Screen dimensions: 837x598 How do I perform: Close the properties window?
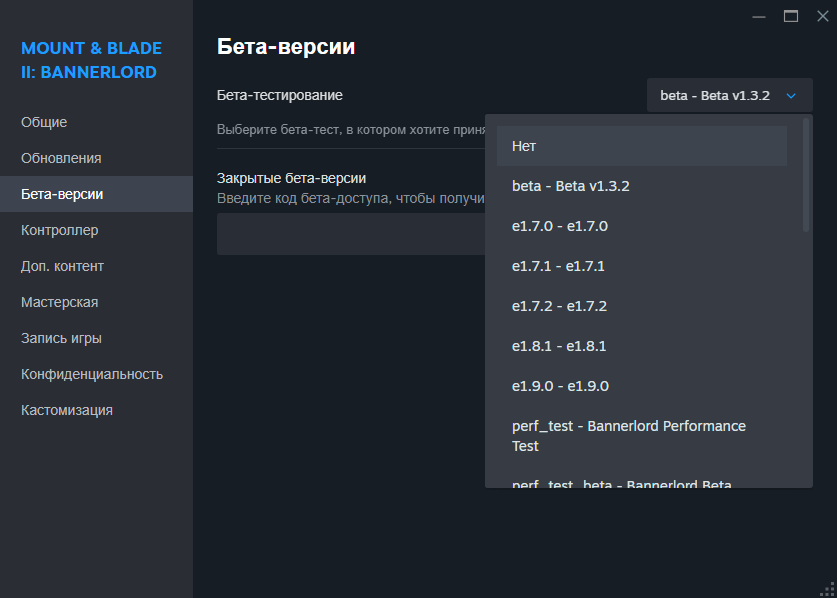pyautogui.click(x=823, y=17)
